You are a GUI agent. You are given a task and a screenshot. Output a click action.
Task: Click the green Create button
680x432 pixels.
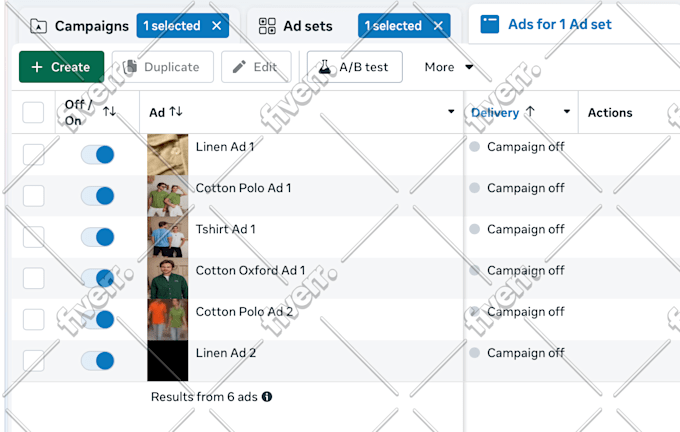pyautogui.click(x=62, y=67)
